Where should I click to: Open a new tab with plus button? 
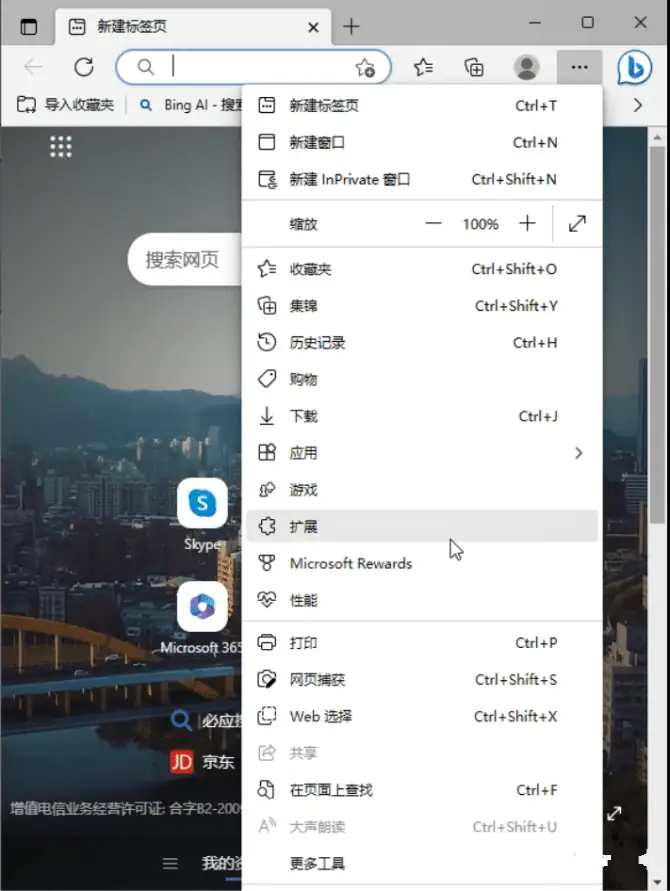pos(351,26)
